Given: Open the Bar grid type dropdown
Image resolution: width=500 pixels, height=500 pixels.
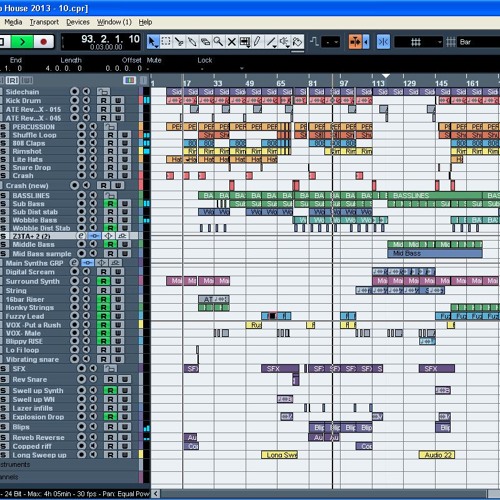Looking at the screenshot, I should coord(478,42).
